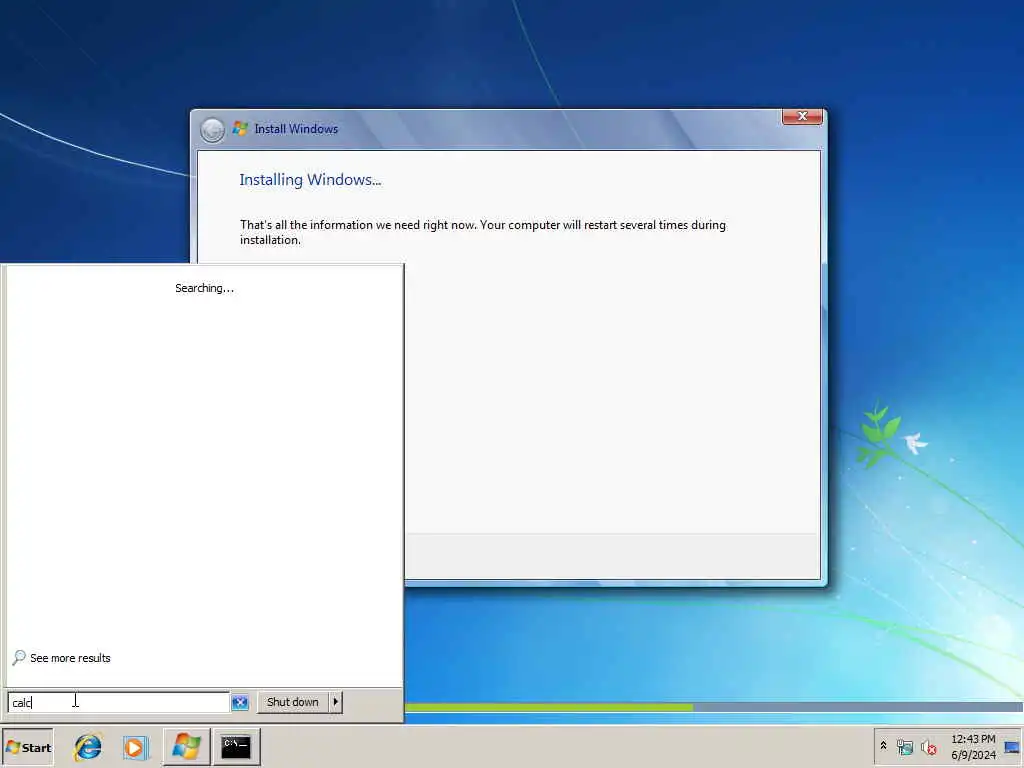Viewport: 1024px width, 768px height.
Task: Focus the Start menu search field
Action: (x=119, y=702)
